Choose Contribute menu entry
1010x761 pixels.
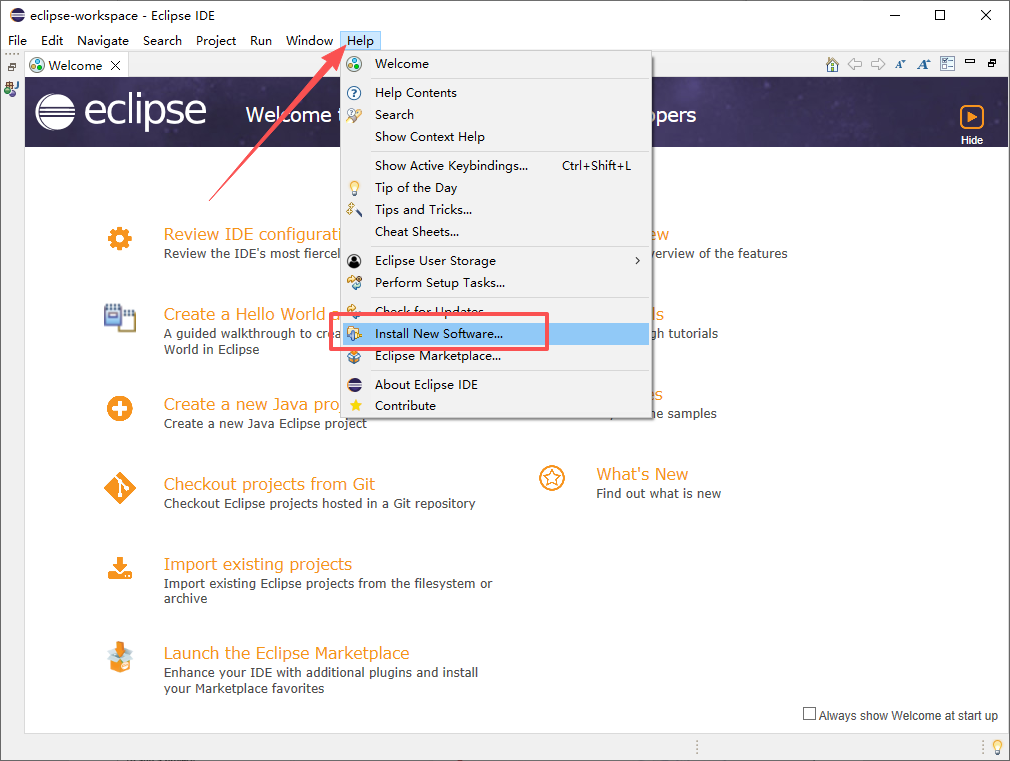pyautogui.click(x=495, y=406)
